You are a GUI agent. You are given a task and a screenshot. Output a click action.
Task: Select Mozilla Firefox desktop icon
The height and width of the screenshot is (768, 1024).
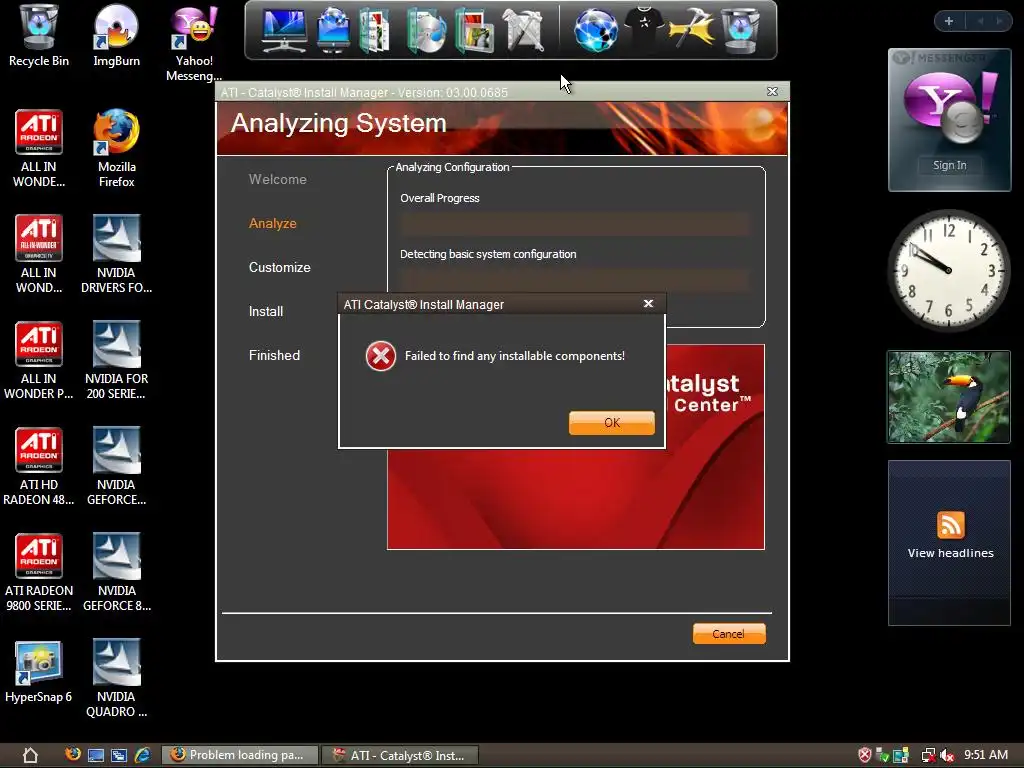point(116,149)
